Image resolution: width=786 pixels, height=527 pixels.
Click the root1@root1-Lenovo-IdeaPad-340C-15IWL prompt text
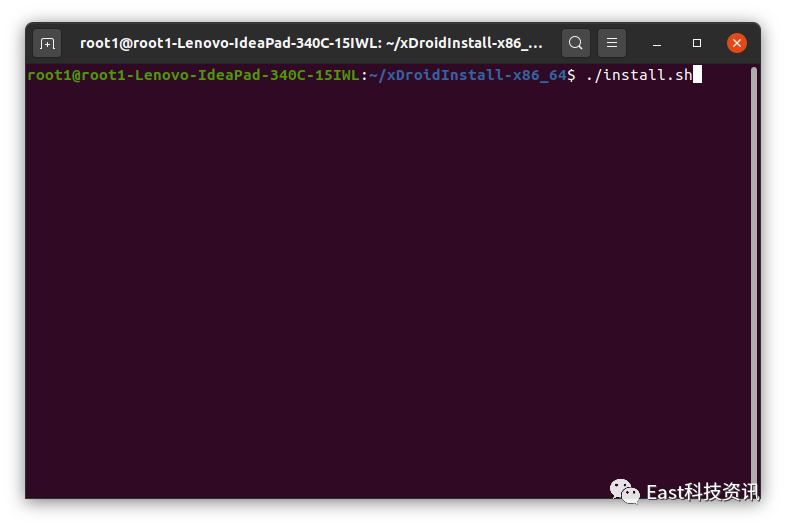(193, 75)
